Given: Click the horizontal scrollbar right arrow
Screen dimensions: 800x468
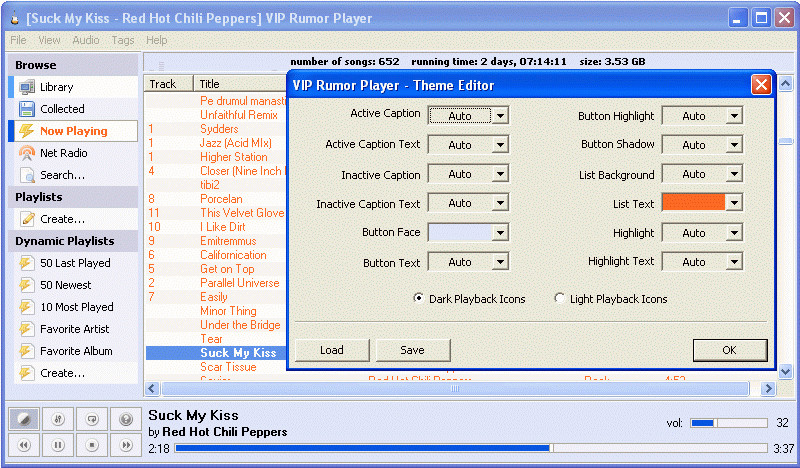Looking at the screenshot, I should [768, 389].
